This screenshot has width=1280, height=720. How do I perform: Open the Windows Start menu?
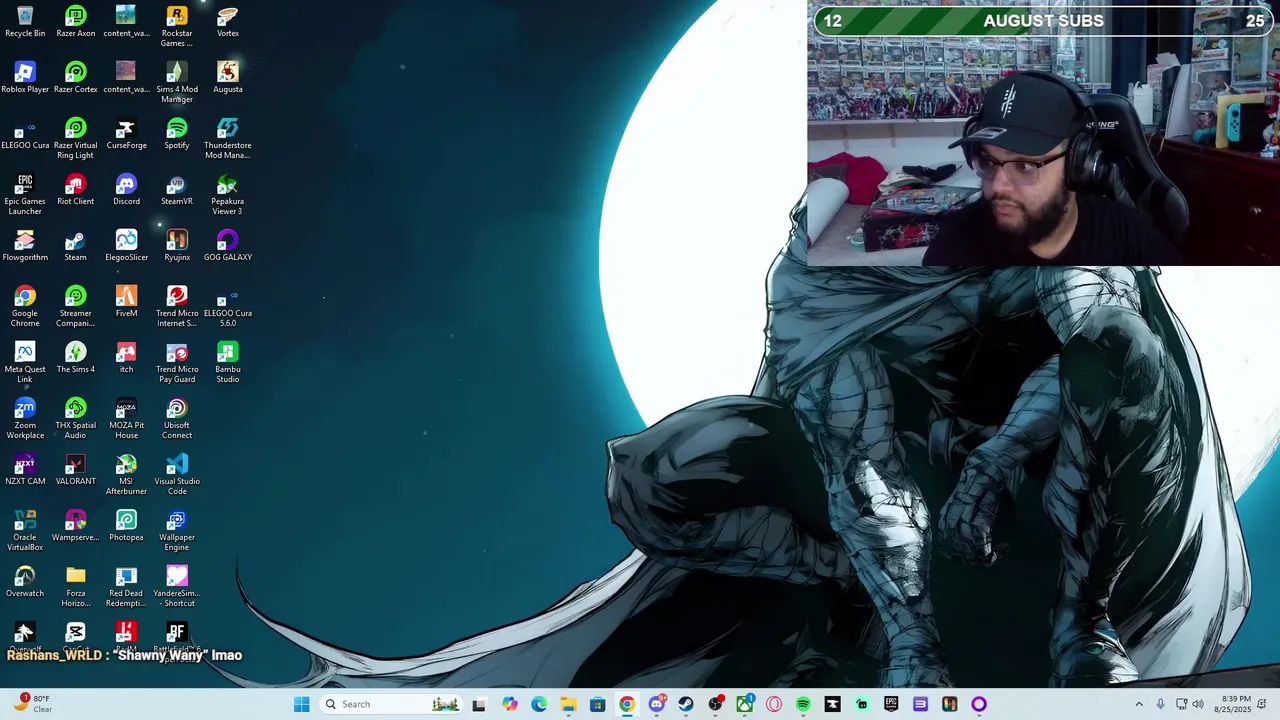[301, 704]
